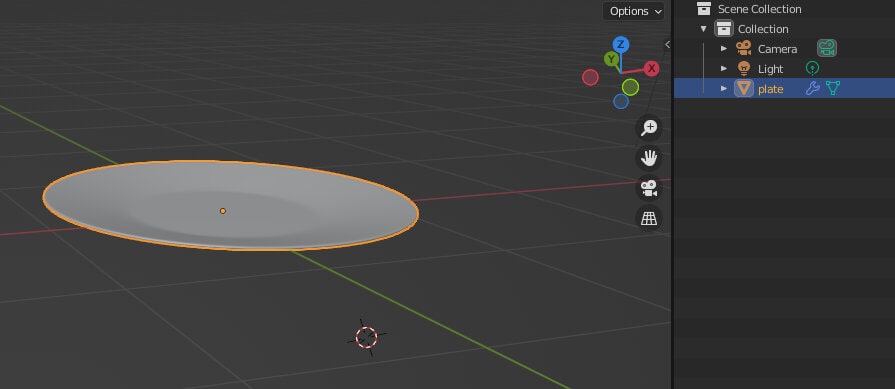Select the Camera object in outliner

777,49
